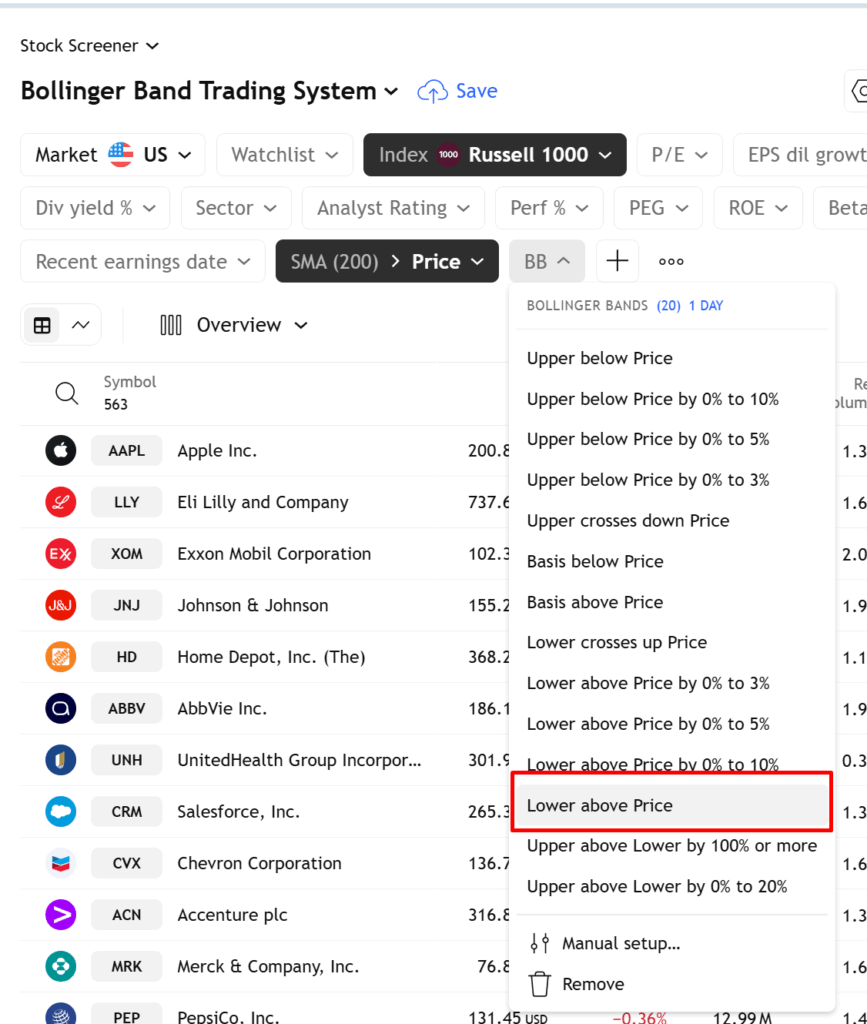Screen dimensions: 867x1024
Task: Expand Bollinger Band Trading System screen menu
Action: point(210,91)
